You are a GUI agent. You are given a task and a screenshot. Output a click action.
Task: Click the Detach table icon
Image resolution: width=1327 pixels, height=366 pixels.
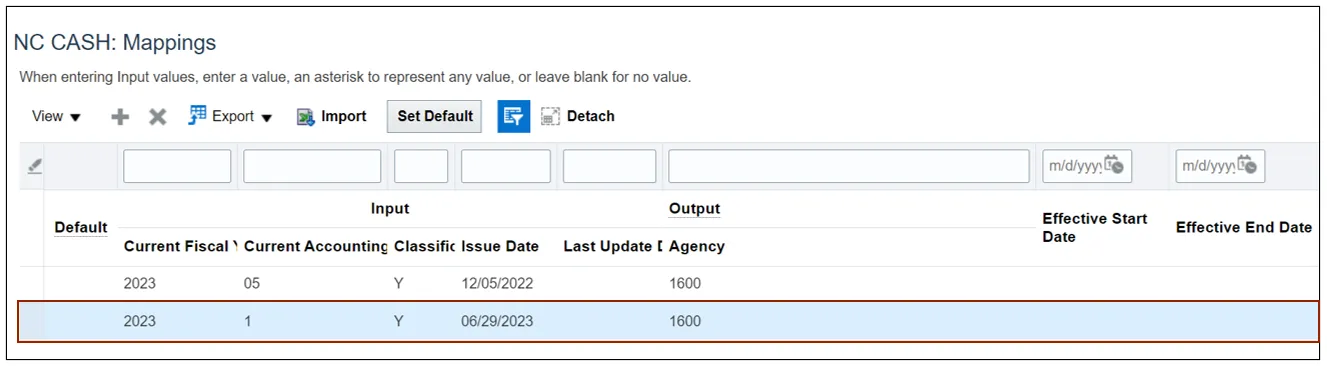pyautogui.click(x=550, y=117)
